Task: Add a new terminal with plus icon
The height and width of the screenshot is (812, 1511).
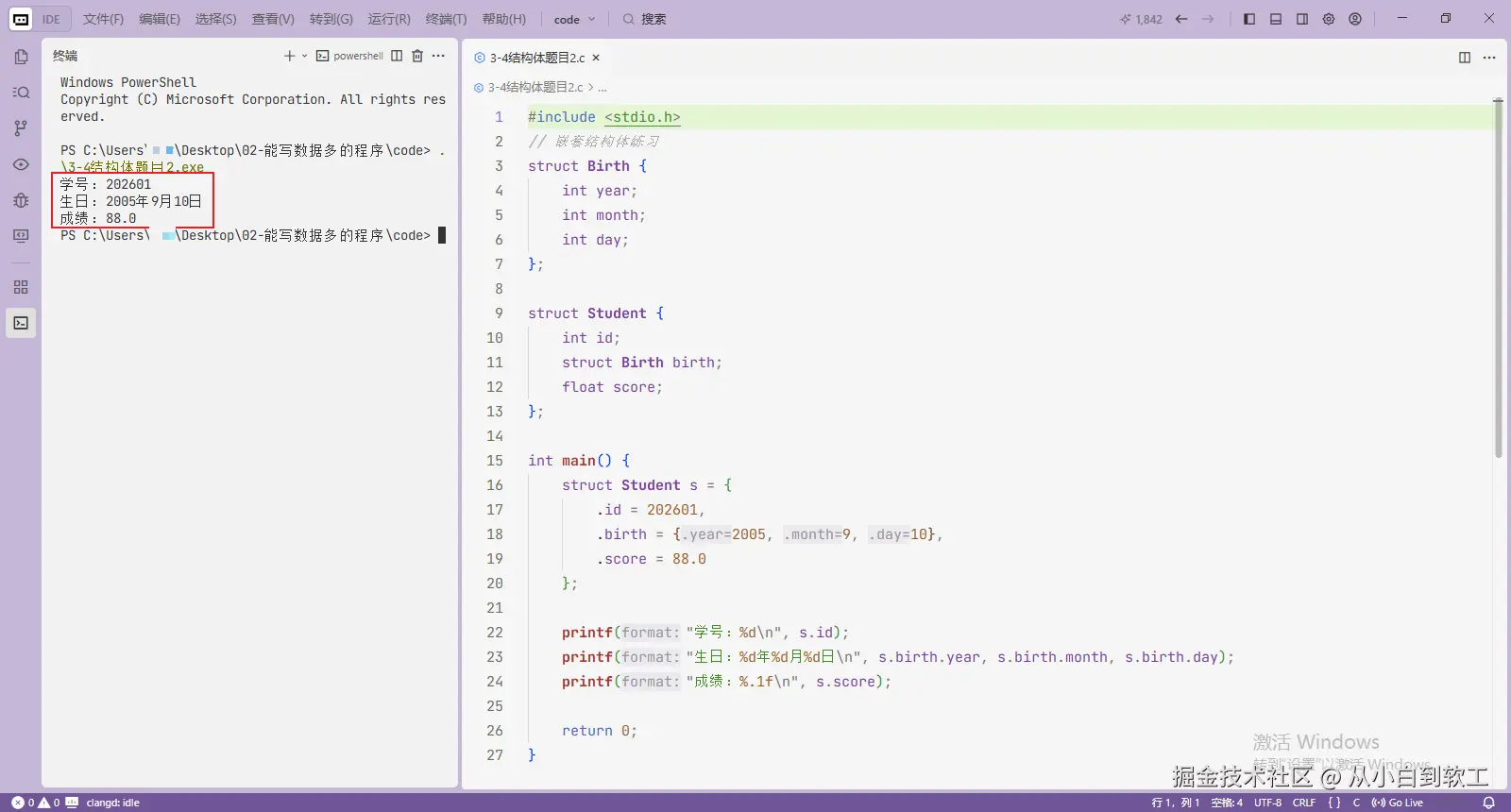Action: (x=289, y=56)
